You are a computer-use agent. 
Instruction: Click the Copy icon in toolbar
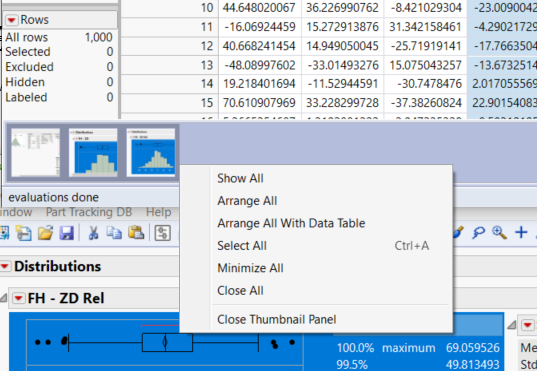(x=114, y=233)
